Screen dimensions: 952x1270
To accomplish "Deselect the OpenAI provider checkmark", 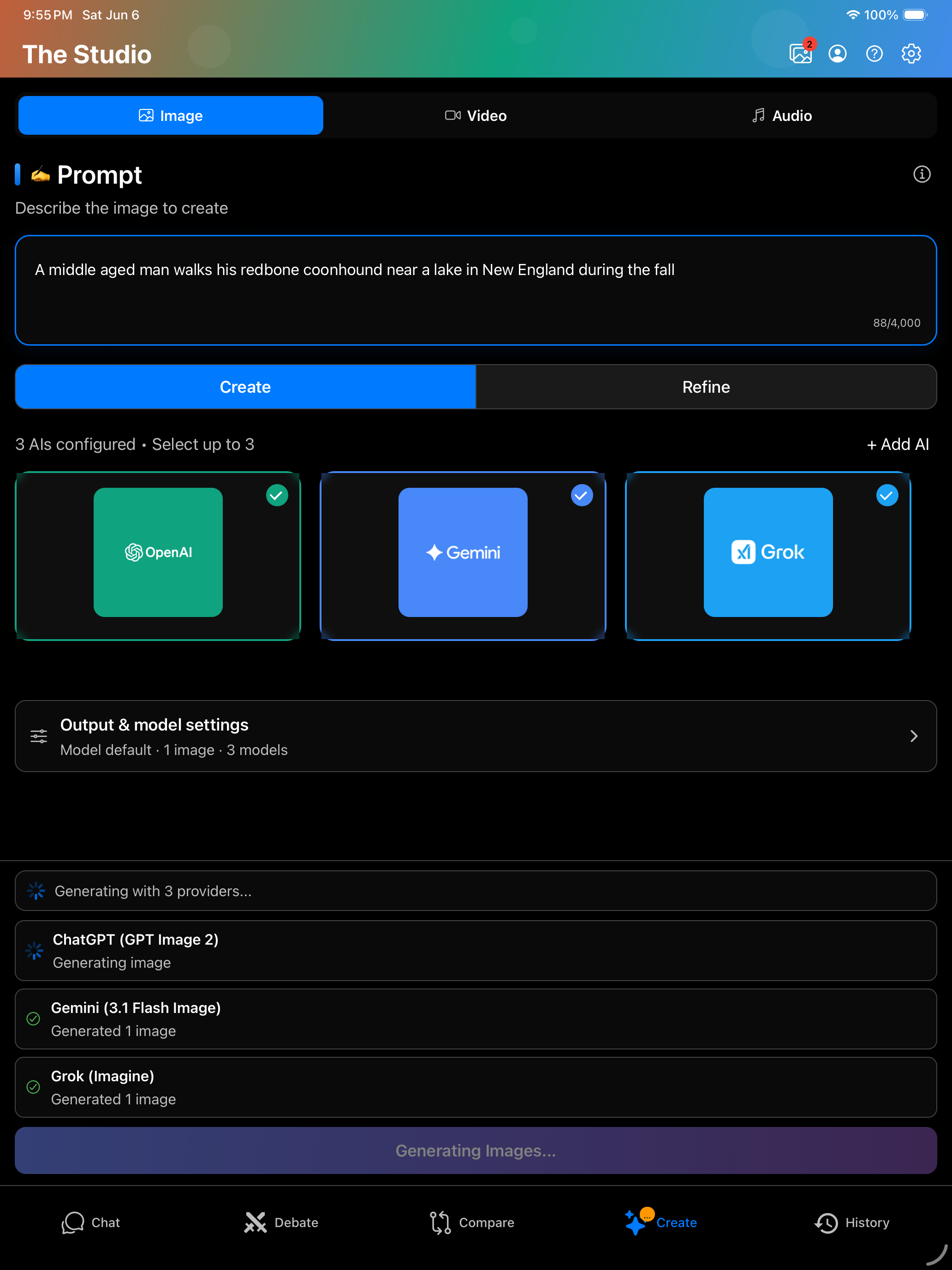I will pos(277,495).
